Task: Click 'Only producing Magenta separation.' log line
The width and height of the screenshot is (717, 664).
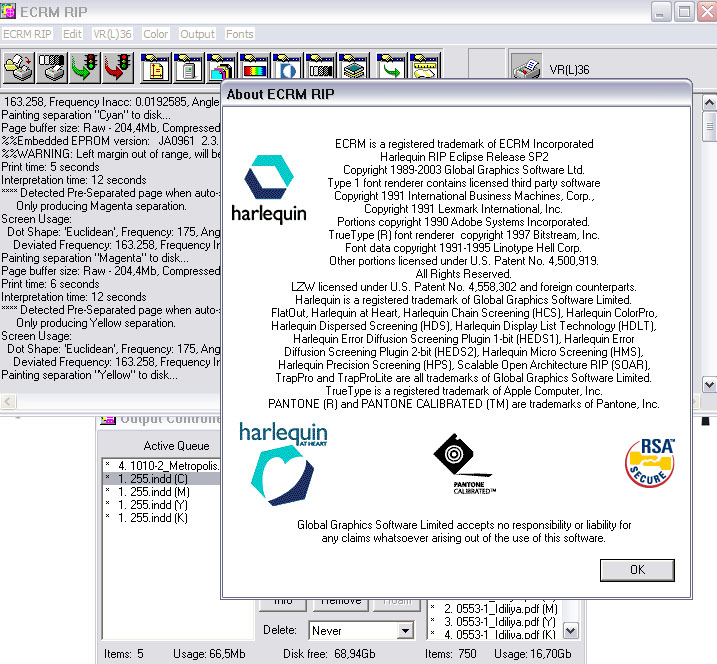Action: pos(101,206)
